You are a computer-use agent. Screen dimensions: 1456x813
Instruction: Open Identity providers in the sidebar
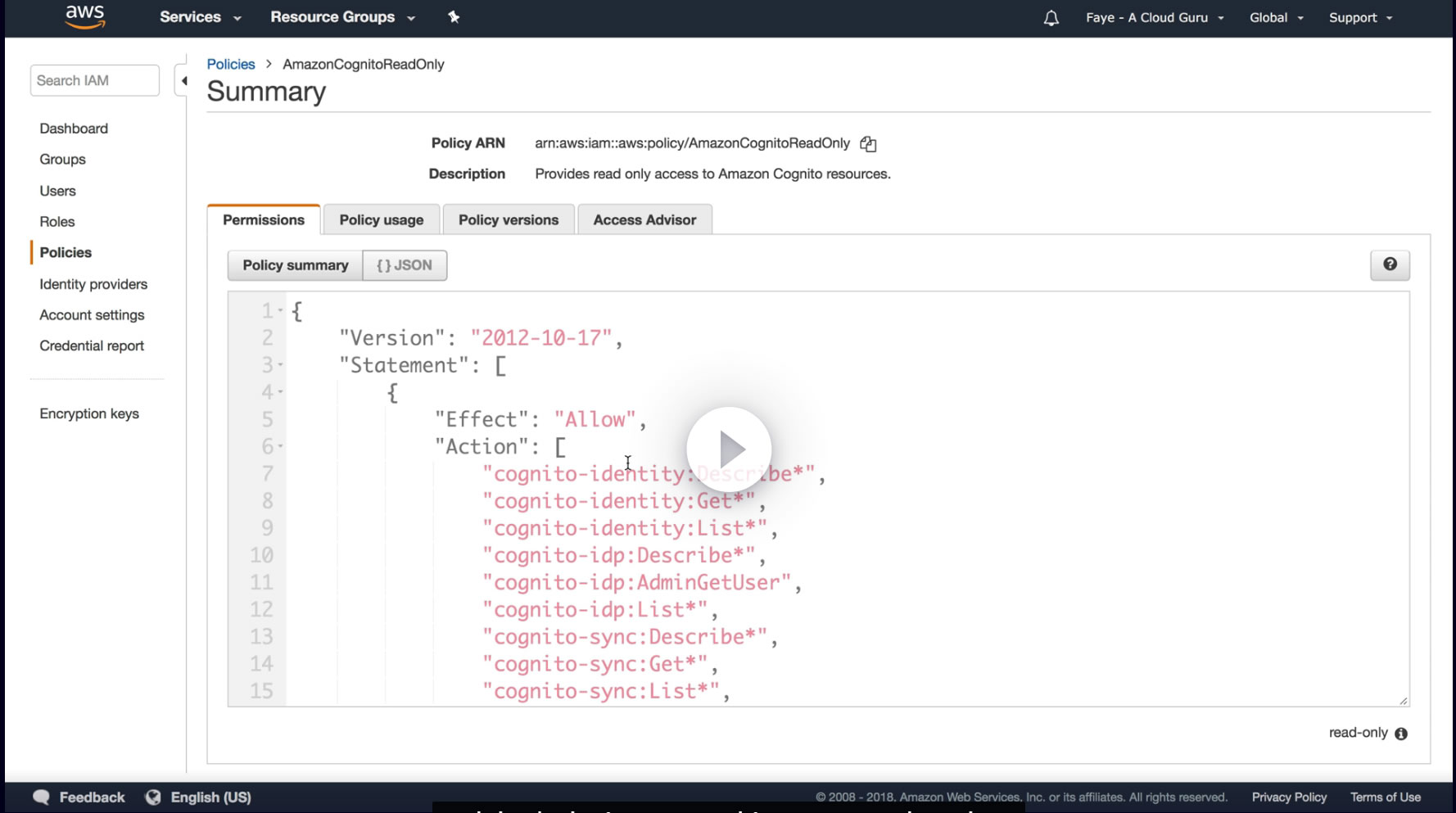pyautogui.click(x=93, y=284)
